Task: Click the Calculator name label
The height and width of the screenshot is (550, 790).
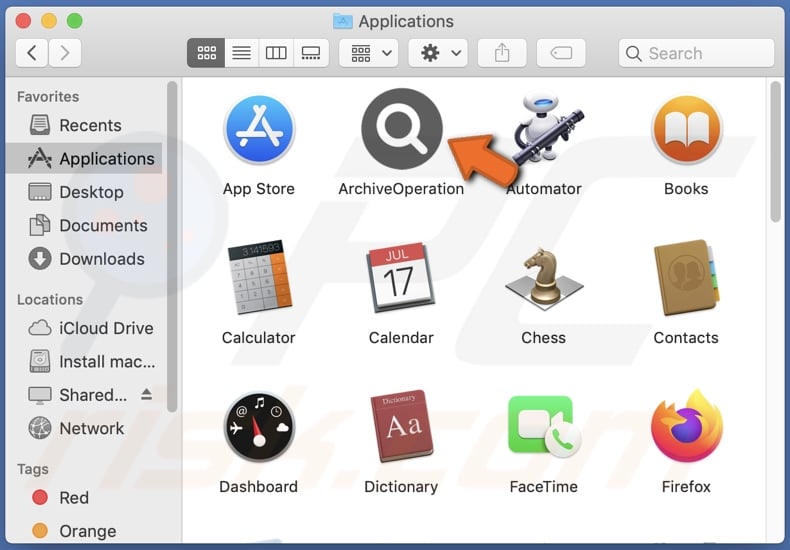Action: [x=258, y=337]
